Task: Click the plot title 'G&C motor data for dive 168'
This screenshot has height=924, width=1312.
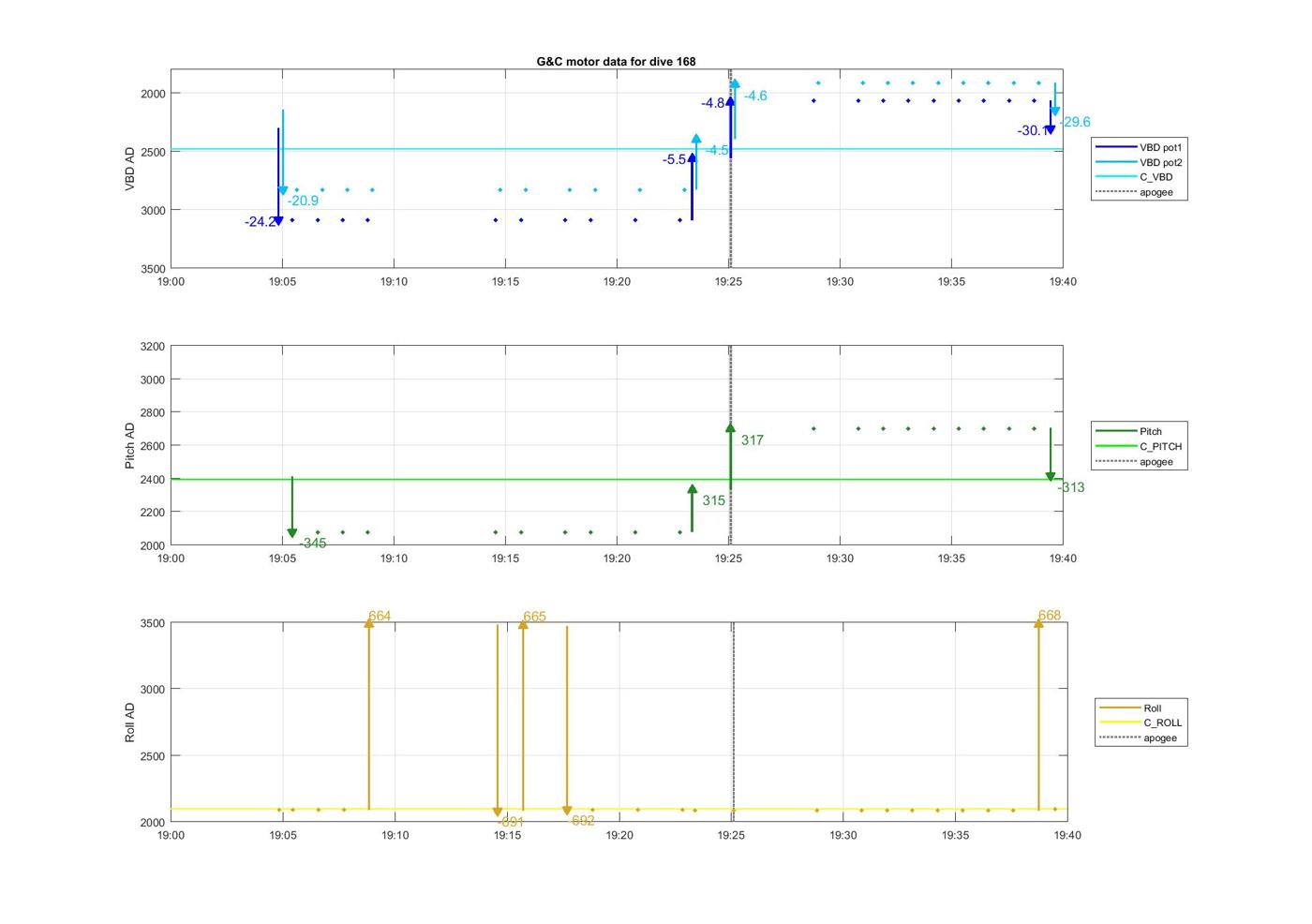Action: 616,61
